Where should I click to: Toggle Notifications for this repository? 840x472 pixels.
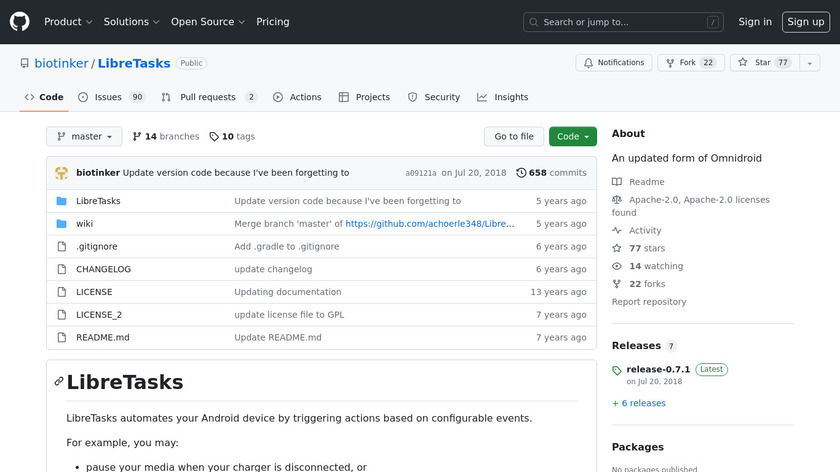[612, 63]
